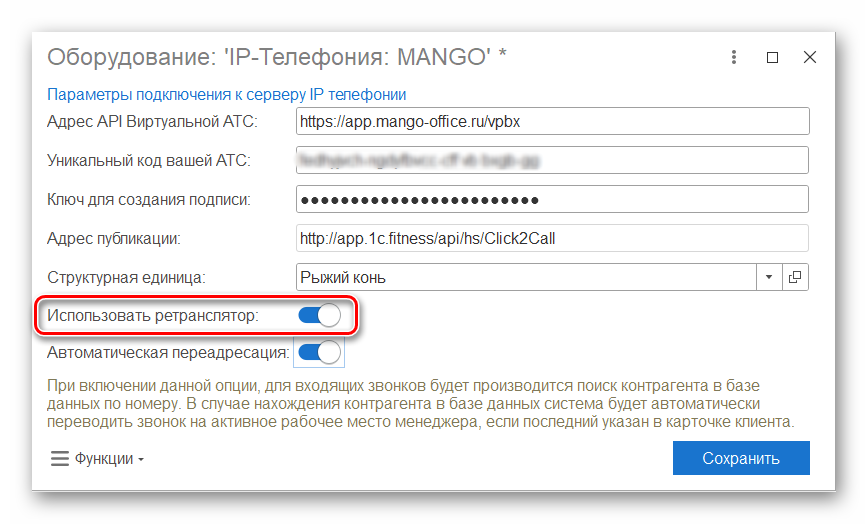
Task: Click the small arrow after the Функции label
Action: coord(141,460)
